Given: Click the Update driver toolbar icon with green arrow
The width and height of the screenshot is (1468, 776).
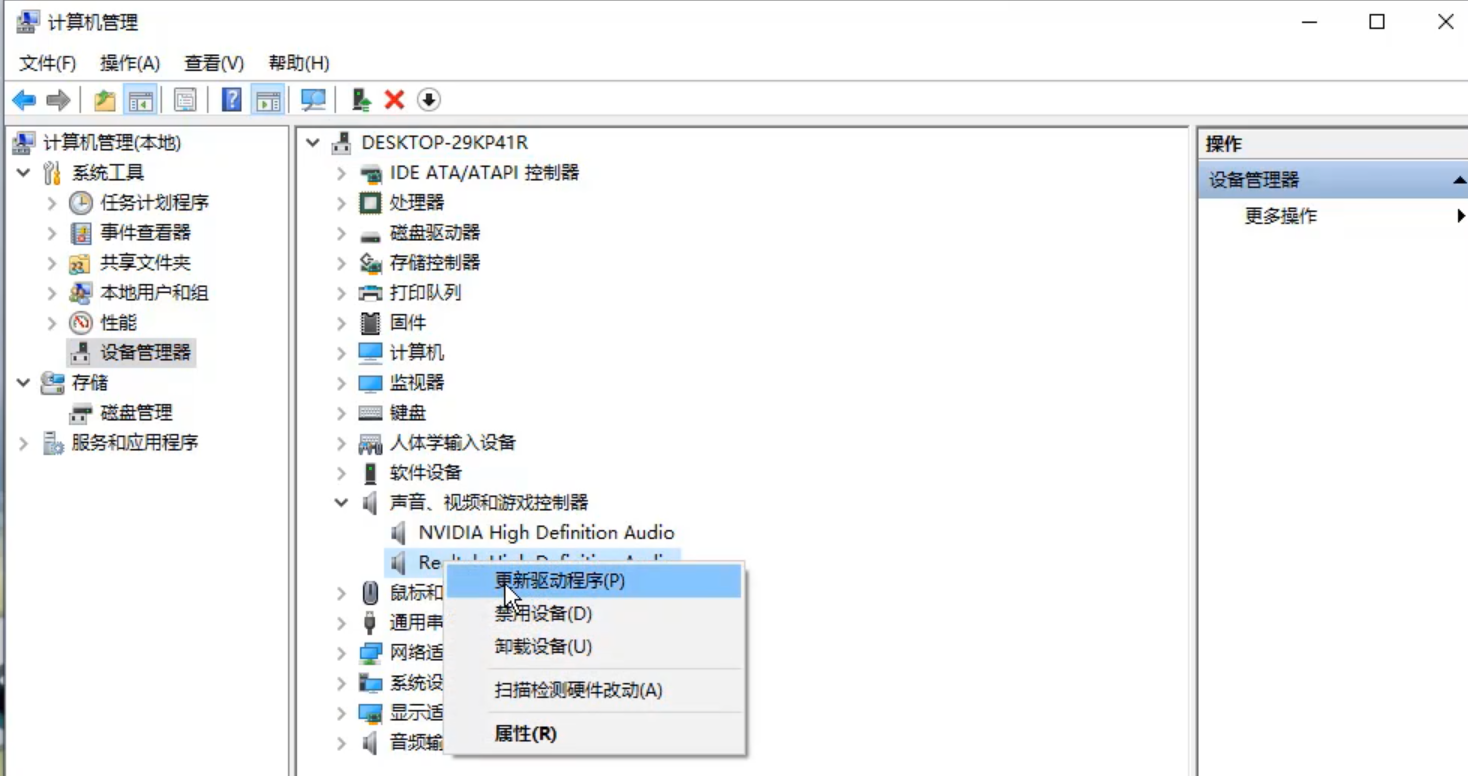Looking at the screenshot, I should (x=361, y=100).
